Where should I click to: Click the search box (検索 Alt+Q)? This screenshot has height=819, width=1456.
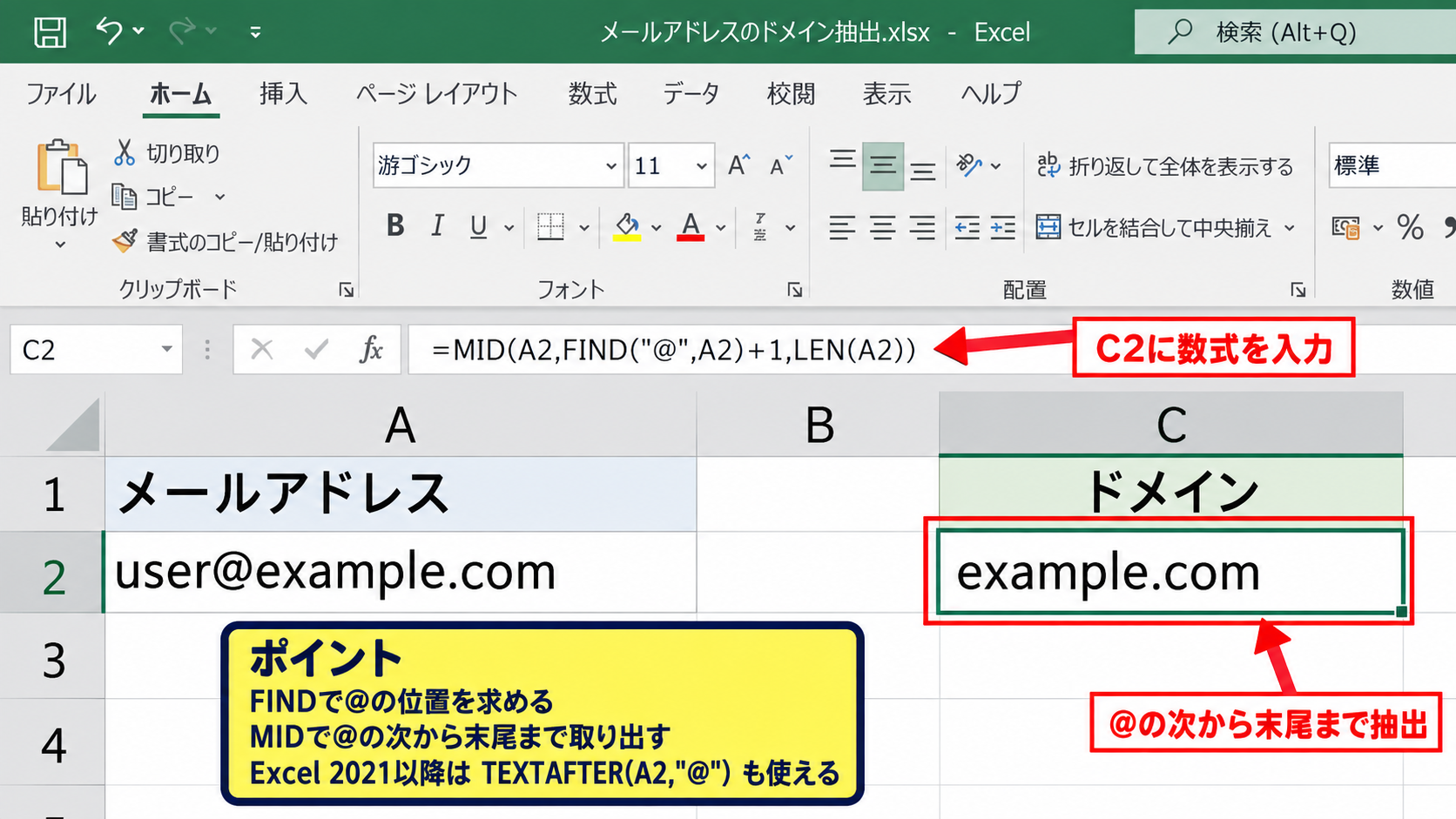point(1296,32)
